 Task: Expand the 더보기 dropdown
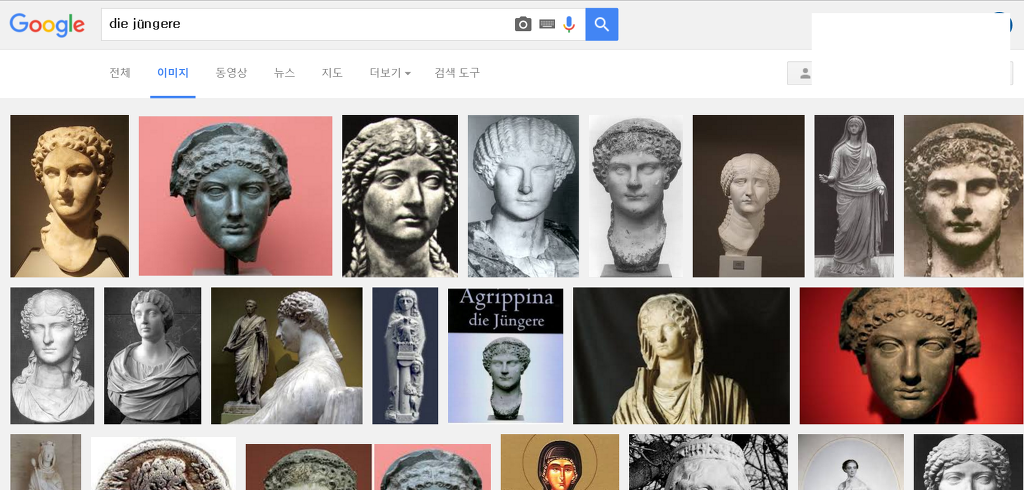tap(390, 73)
